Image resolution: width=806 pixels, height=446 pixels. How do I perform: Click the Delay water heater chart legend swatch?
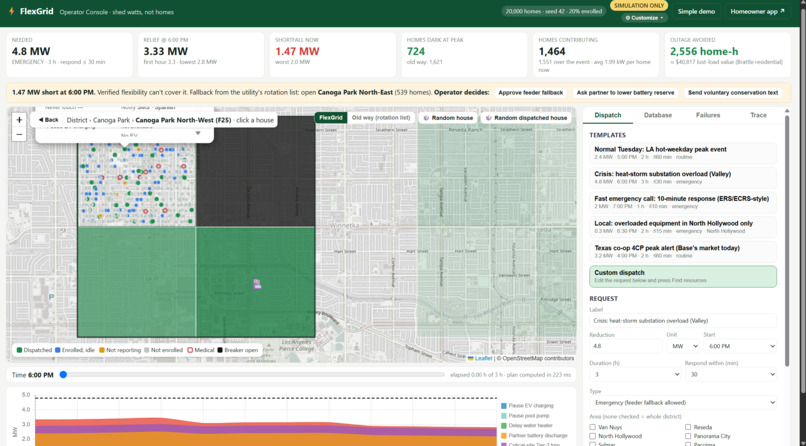(x=504, y=425)
